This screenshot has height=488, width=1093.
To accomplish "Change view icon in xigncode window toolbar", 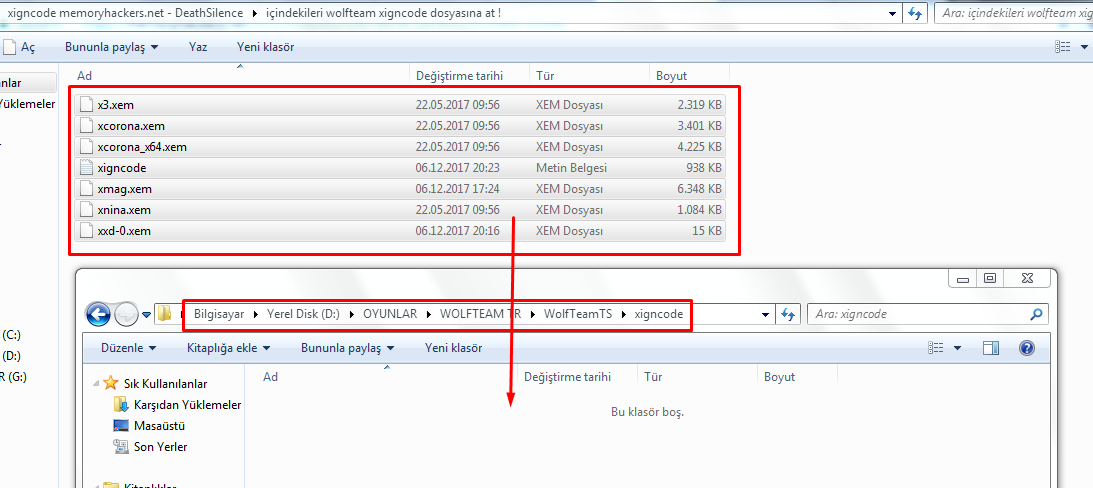I will (935, 348).
